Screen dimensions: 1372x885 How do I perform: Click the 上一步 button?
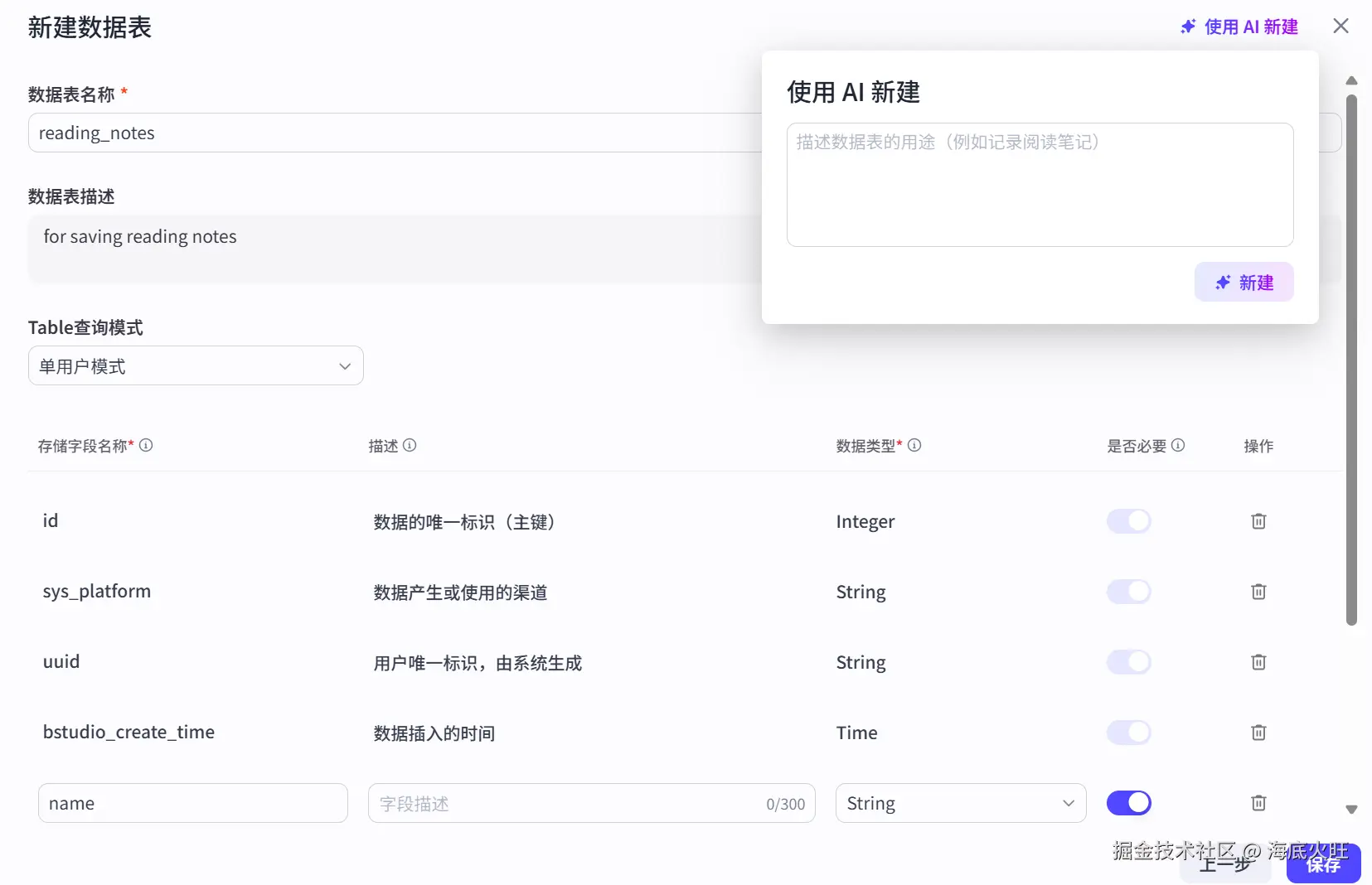tap(1225, 863)
